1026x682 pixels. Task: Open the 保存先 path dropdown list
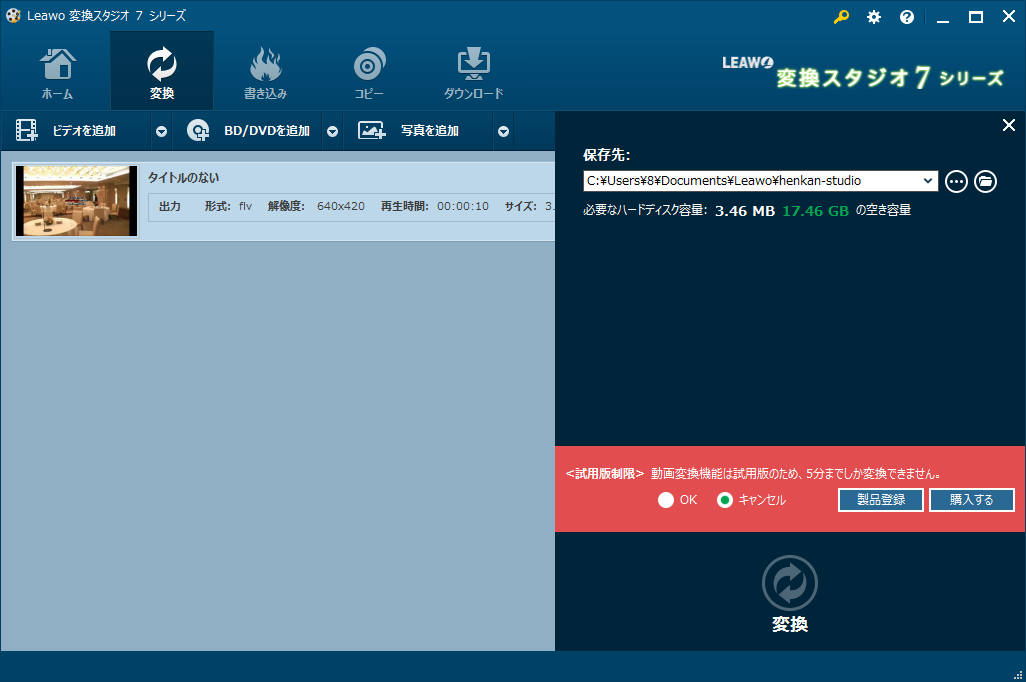pyautogui.click(x=928, y=181)
